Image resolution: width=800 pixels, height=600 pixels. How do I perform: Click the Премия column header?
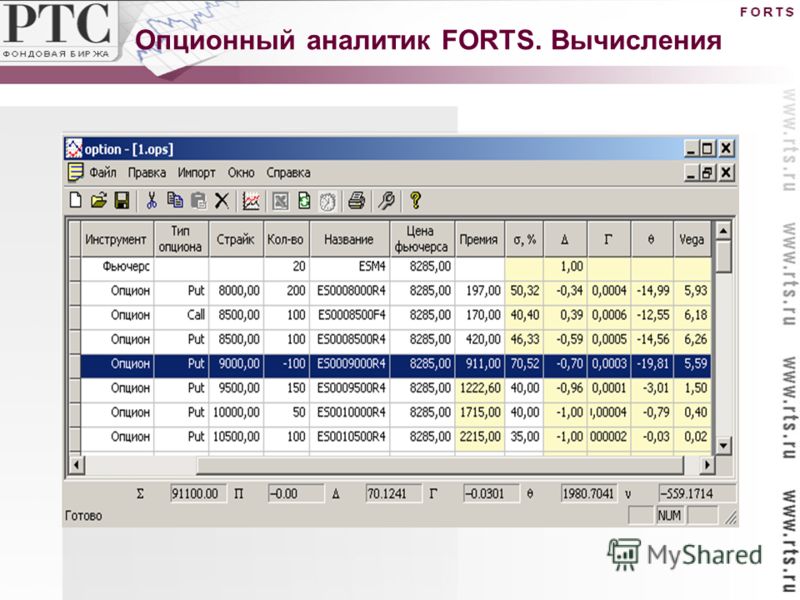[479, 239]
